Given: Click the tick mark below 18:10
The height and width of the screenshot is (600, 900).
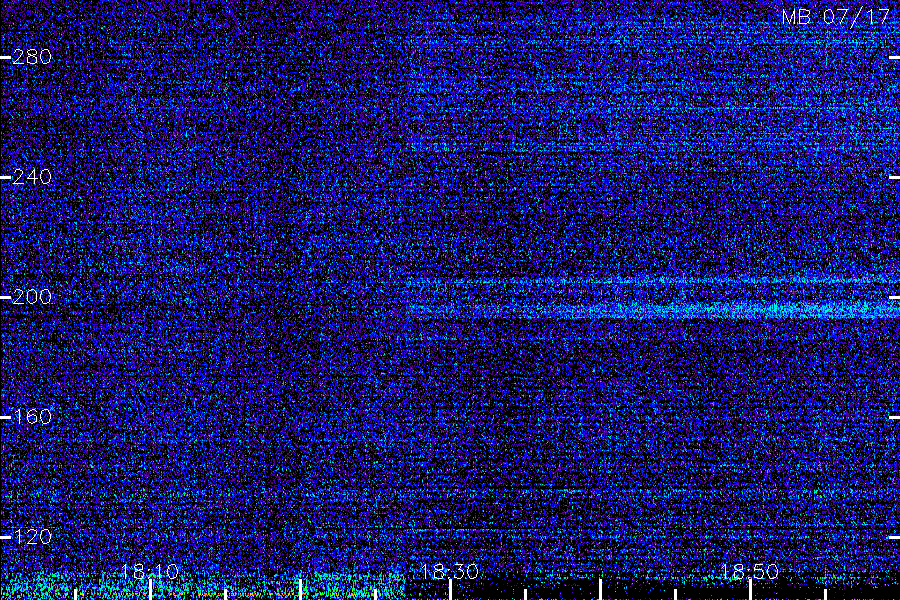Looking at the screenshot, I should pyautogui.click(x=150, y=590).
